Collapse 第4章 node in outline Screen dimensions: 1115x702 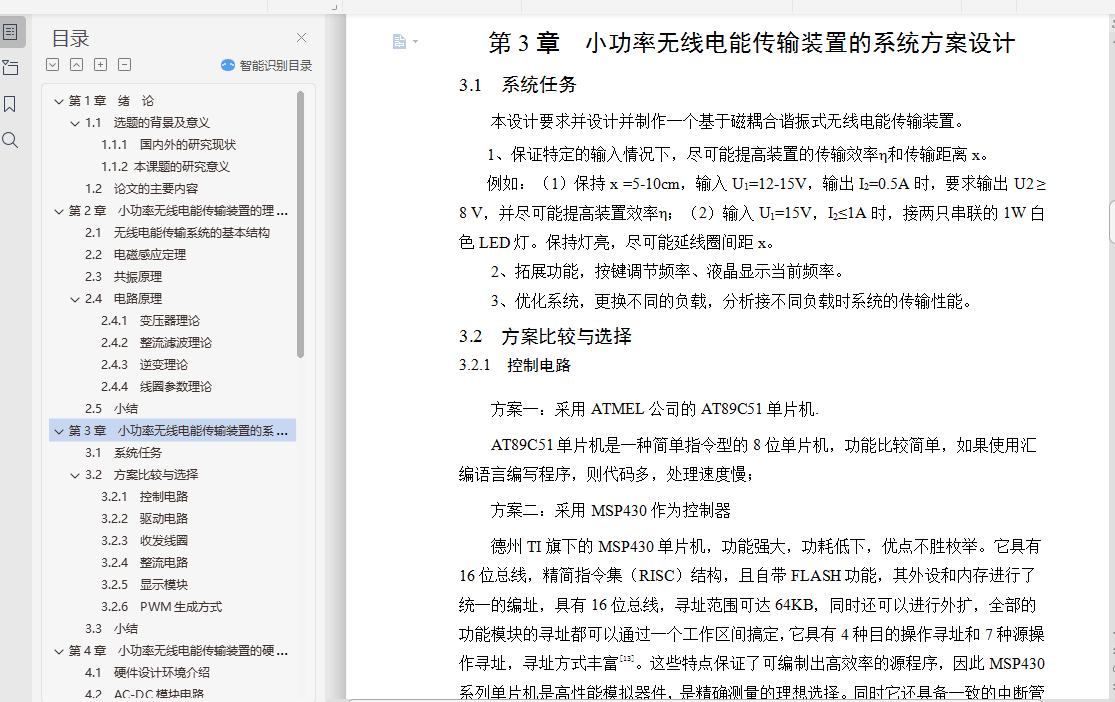click(x=59, y=651)
